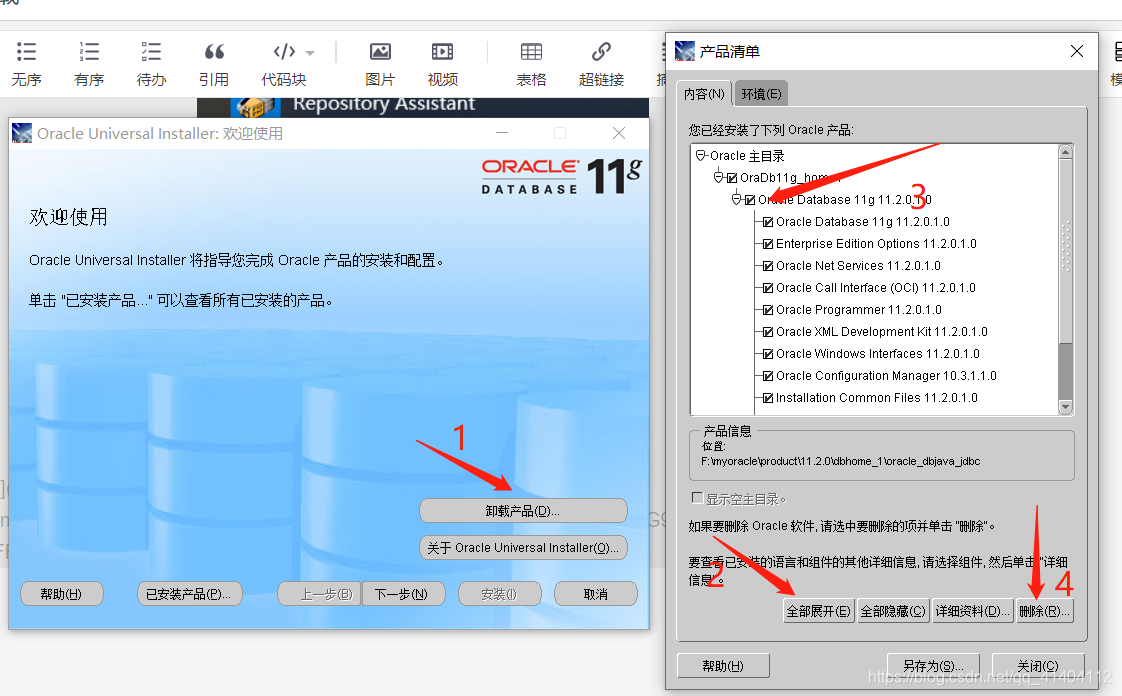Insert a code block (代码块)

point(283,63)
